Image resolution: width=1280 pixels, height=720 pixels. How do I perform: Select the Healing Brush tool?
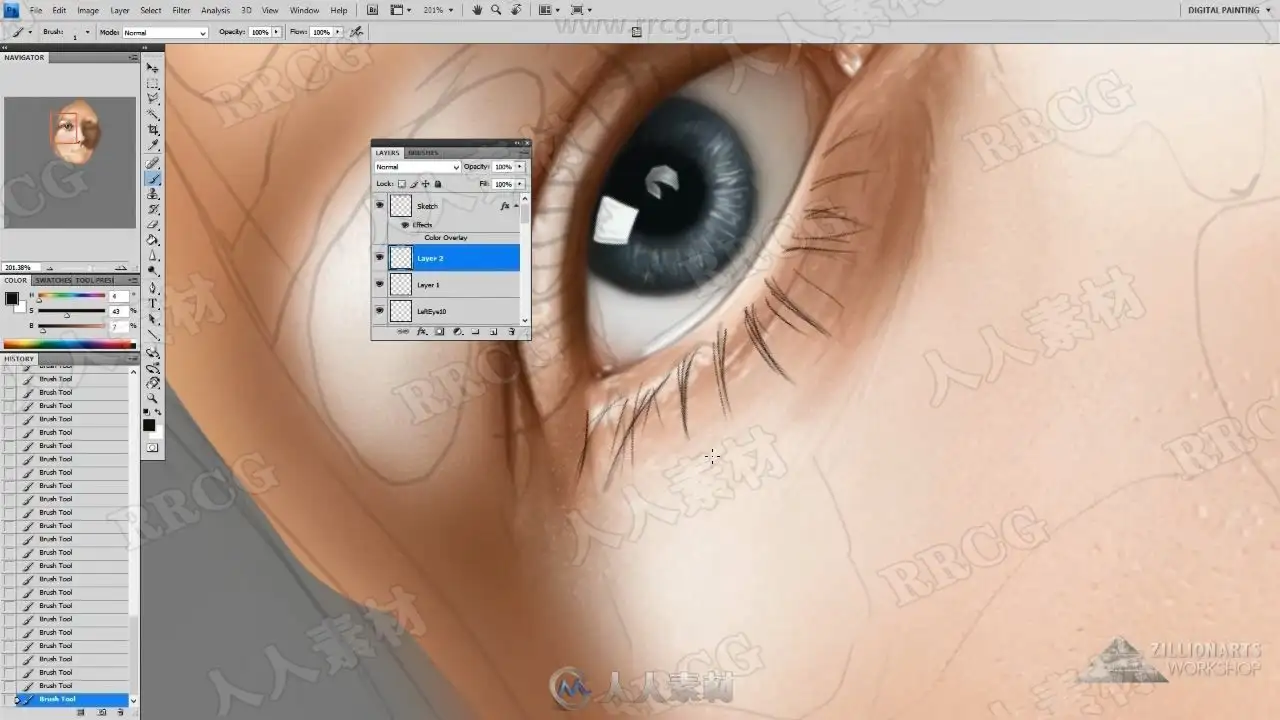pos(153,163)
